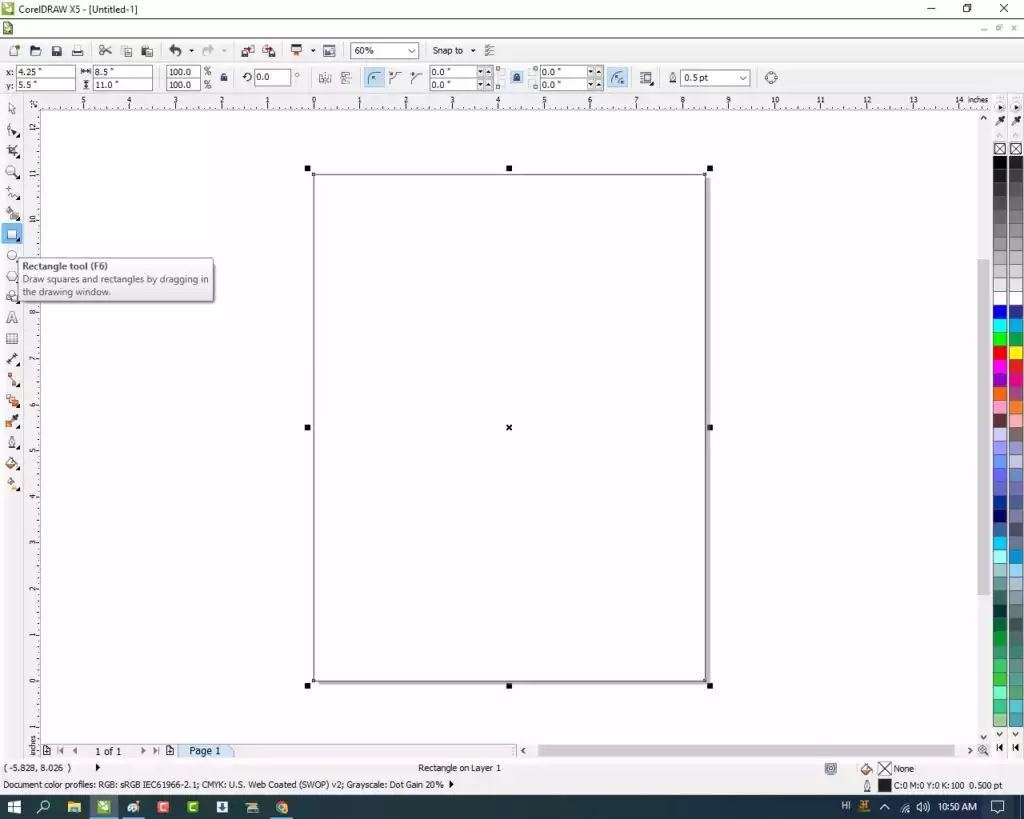Go to the next page arrow
Screen dimensions: 1024x819
pos(142,750)
